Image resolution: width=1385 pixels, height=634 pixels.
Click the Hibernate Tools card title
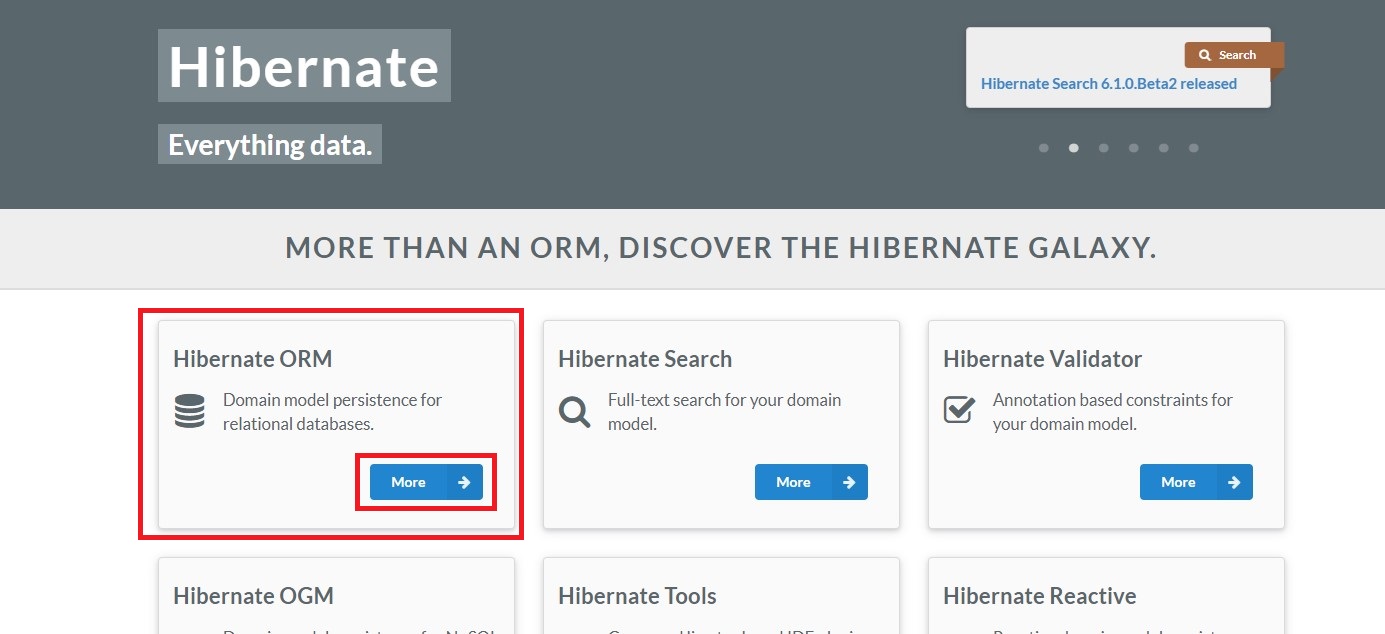[x=638, y=596]
